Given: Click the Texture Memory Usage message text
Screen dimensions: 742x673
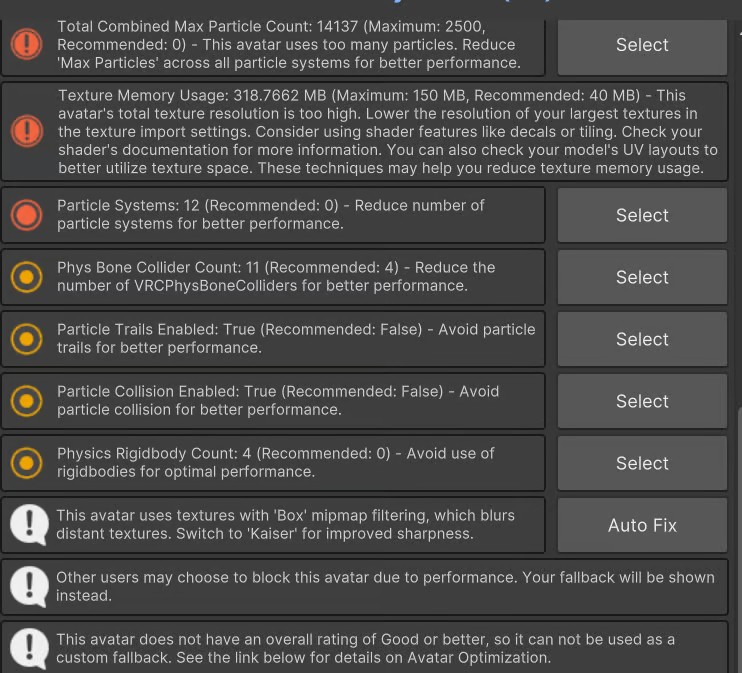Looking at the screenshot, I should [388, 132].
